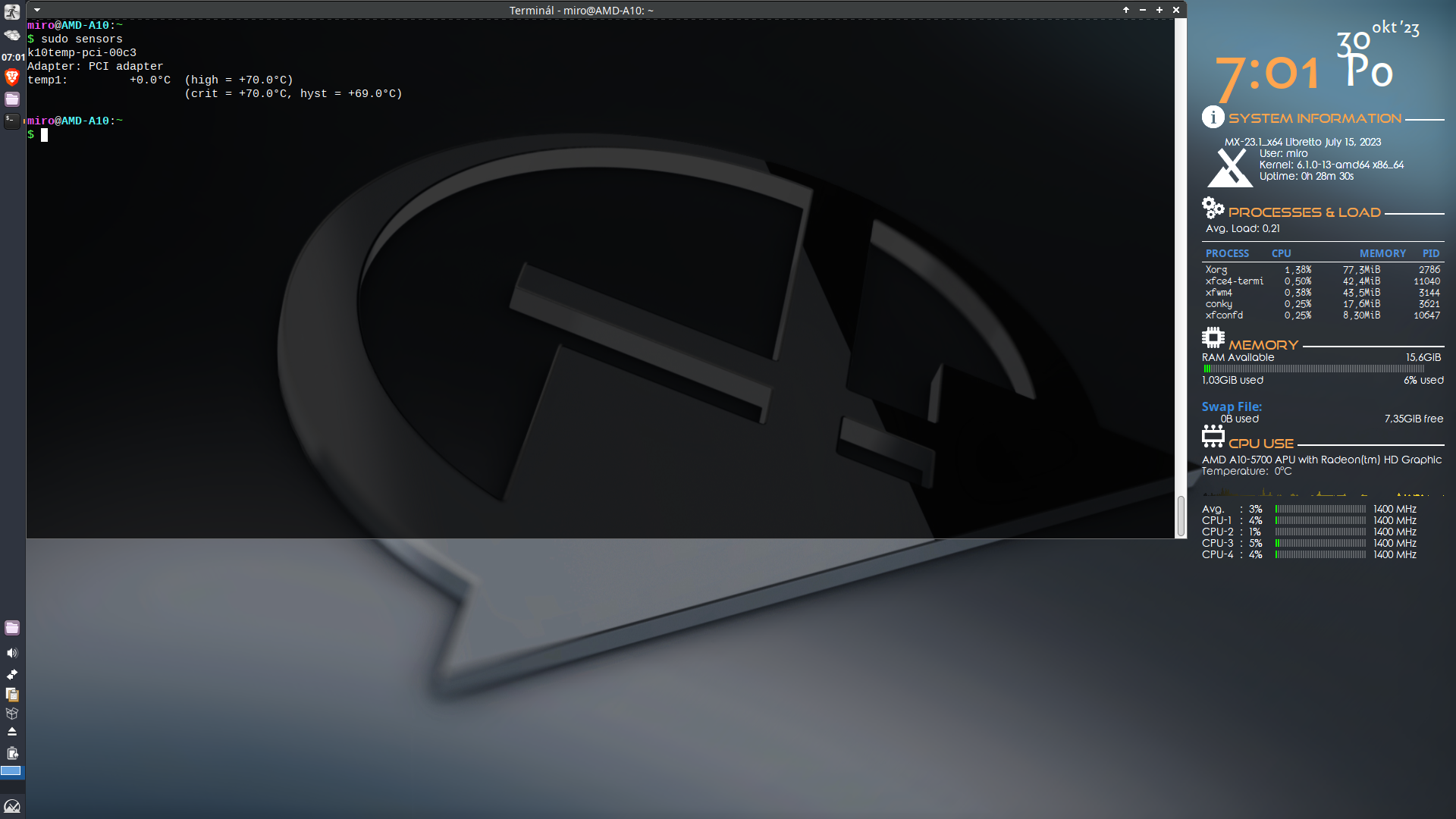Click the network connection arrows tray icon
The height and width of the screenshot is (819, 1456).
tap(12, 674)
